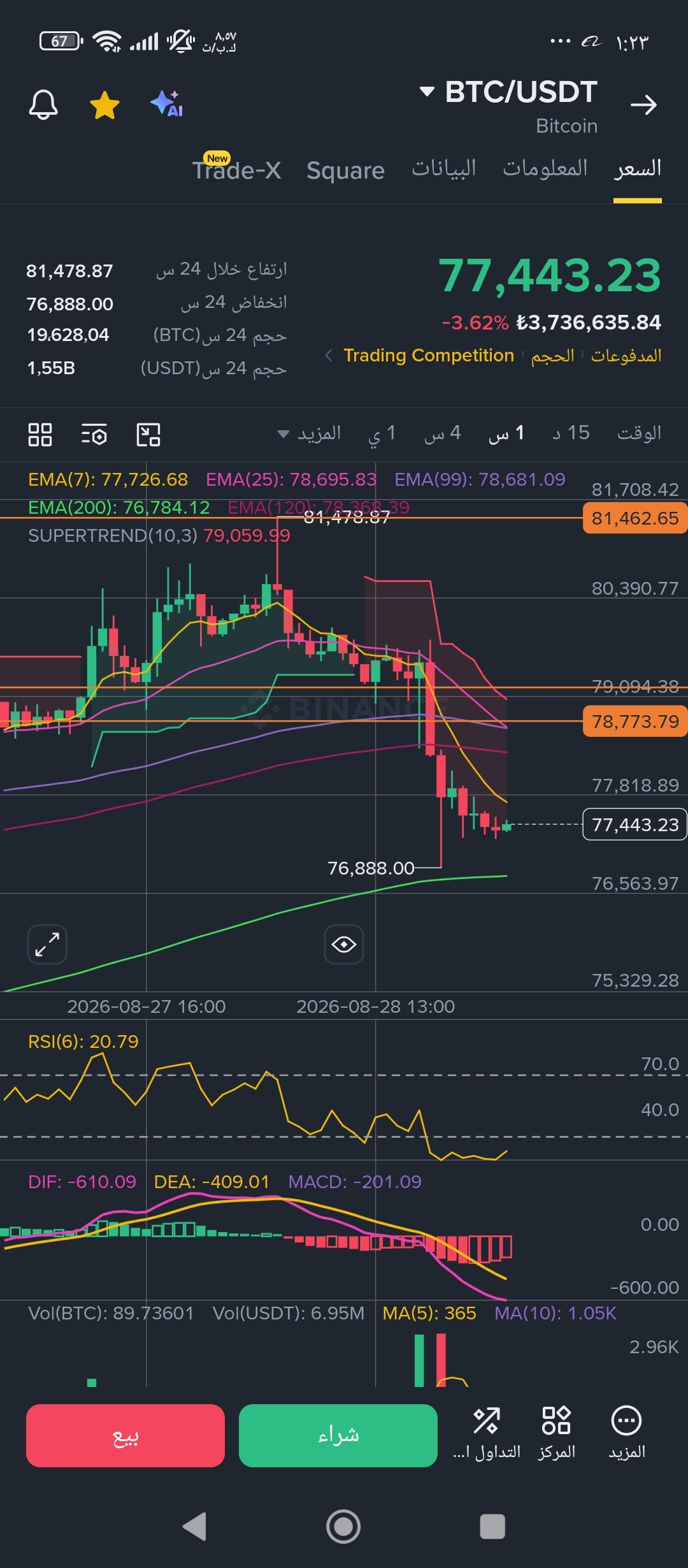The height and width of the screenshot is (1568, 688).
Task: Toggle chart visibility eye icon
Action: (x=344, y=944)
